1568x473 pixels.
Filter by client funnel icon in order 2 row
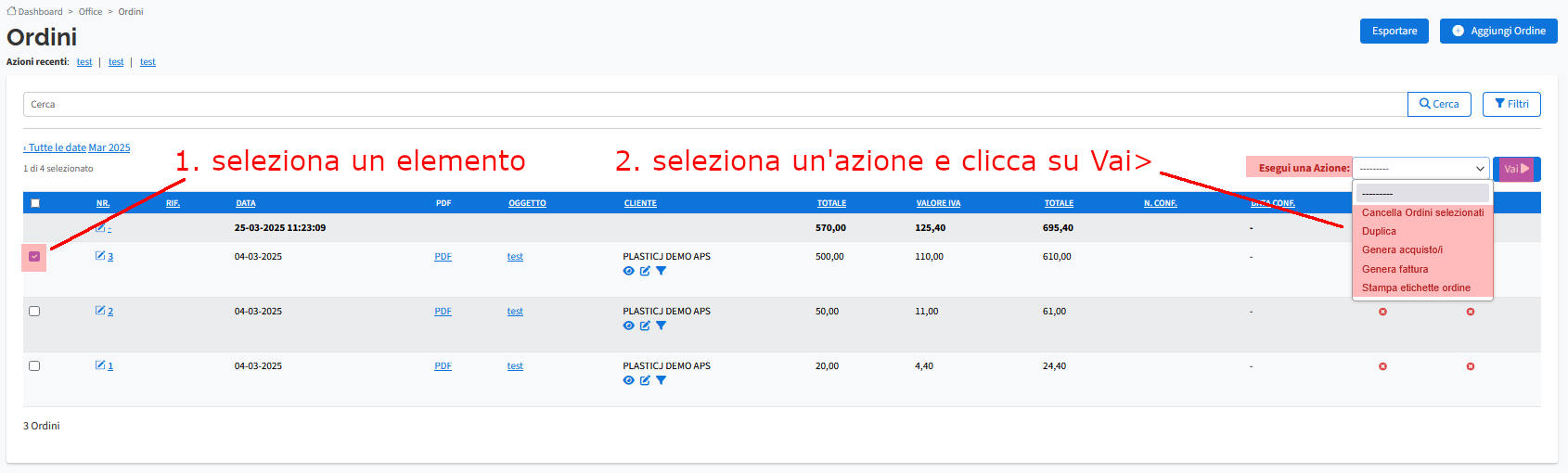pos(661,326)
